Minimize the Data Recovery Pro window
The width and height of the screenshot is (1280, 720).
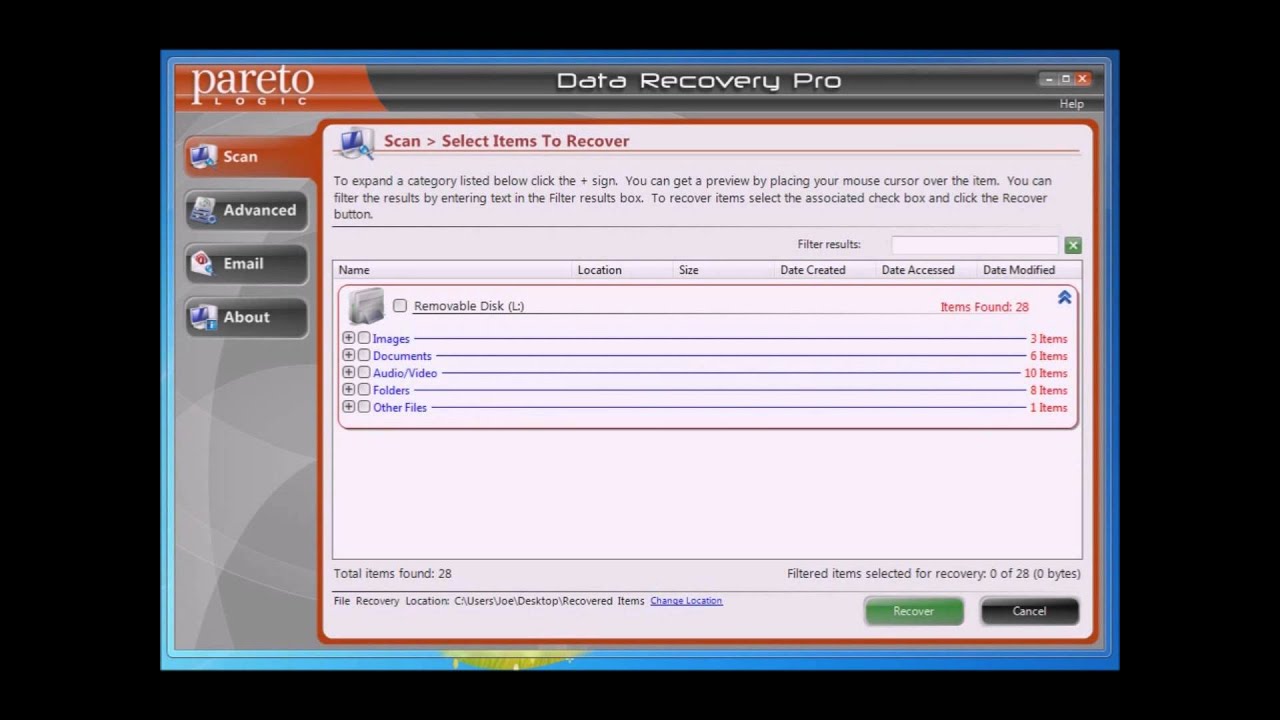1049,79
